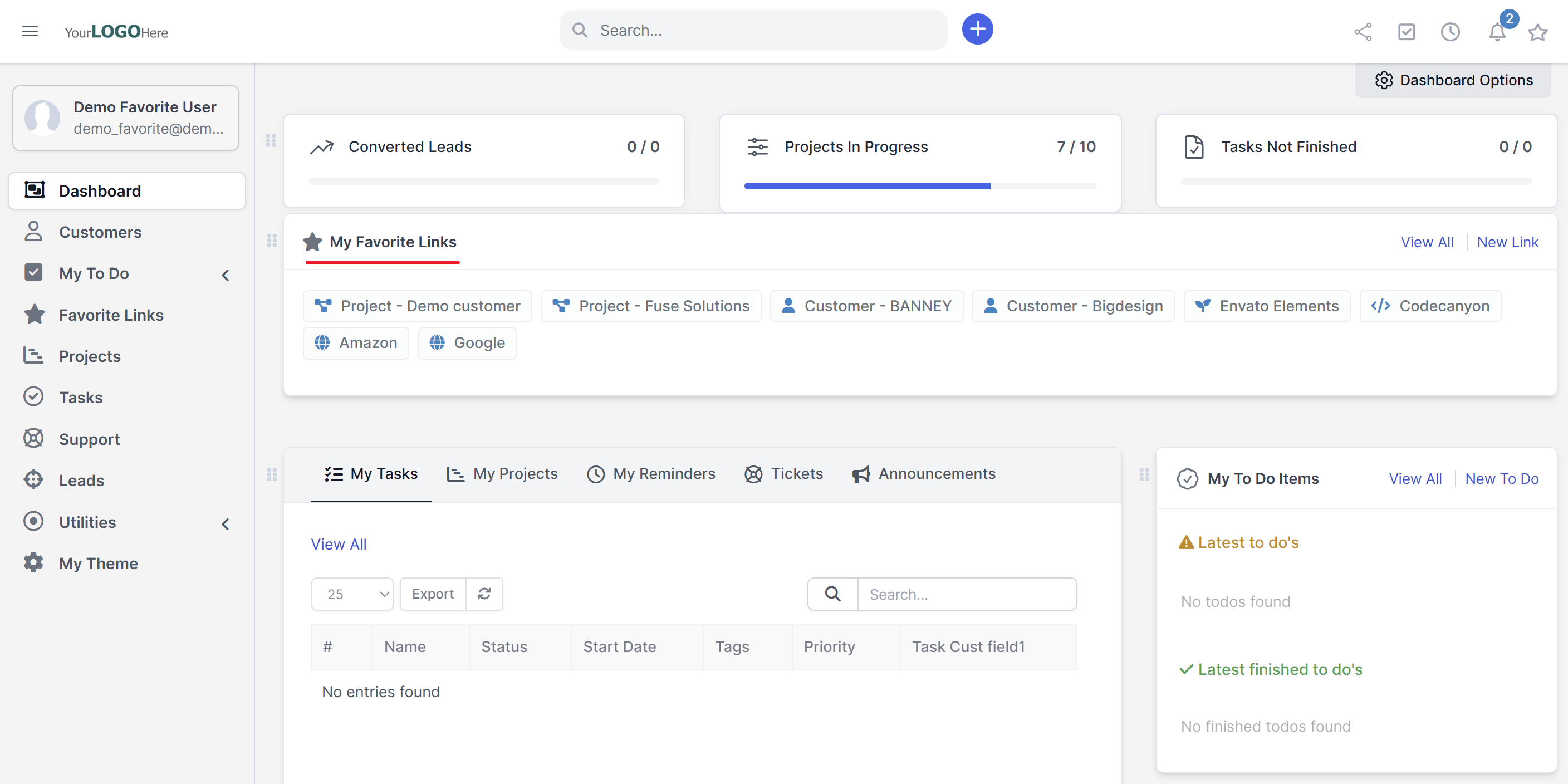Switch to the My Projects tab
1568x784 pixels.
[x=502, y=473]
